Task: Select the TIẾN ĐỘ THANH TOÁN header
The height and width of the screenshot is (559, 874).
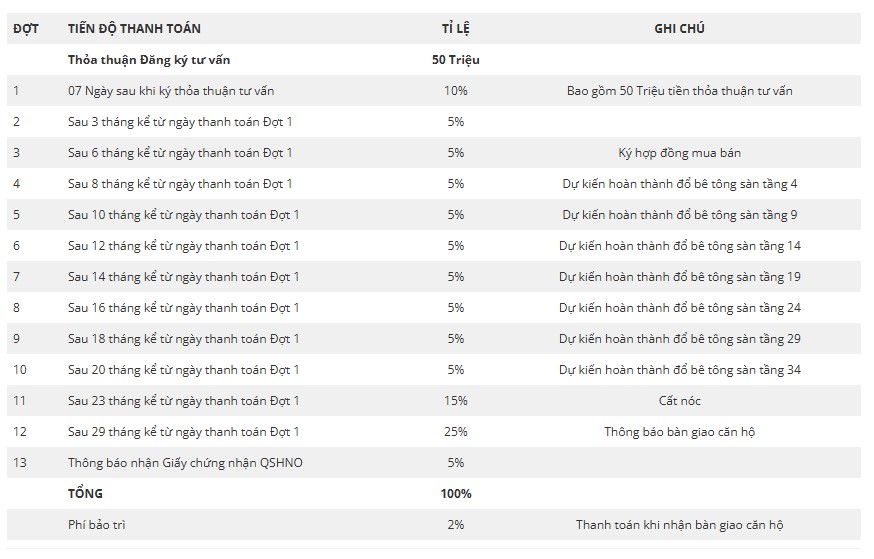Action: pyautogui.click(x=134, y=28)
